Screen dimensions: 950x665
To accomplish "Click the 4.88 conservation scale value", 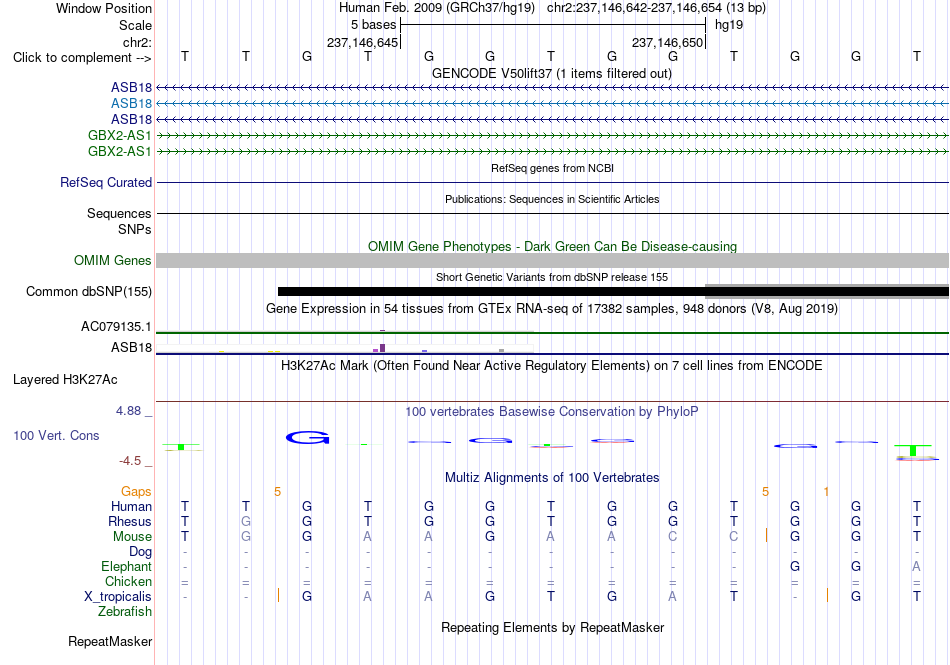I will tap(128, 411).
